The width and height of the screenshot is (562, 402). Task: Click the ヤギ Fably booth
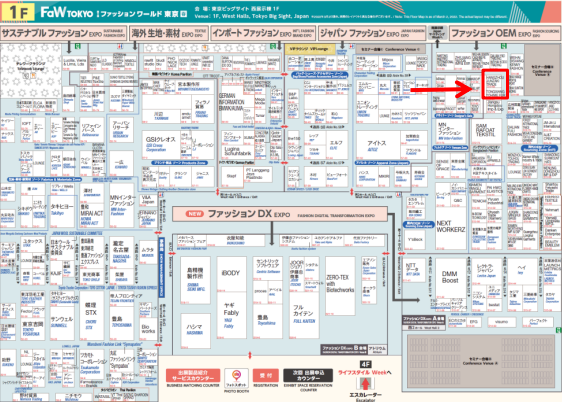pos(231,315)
